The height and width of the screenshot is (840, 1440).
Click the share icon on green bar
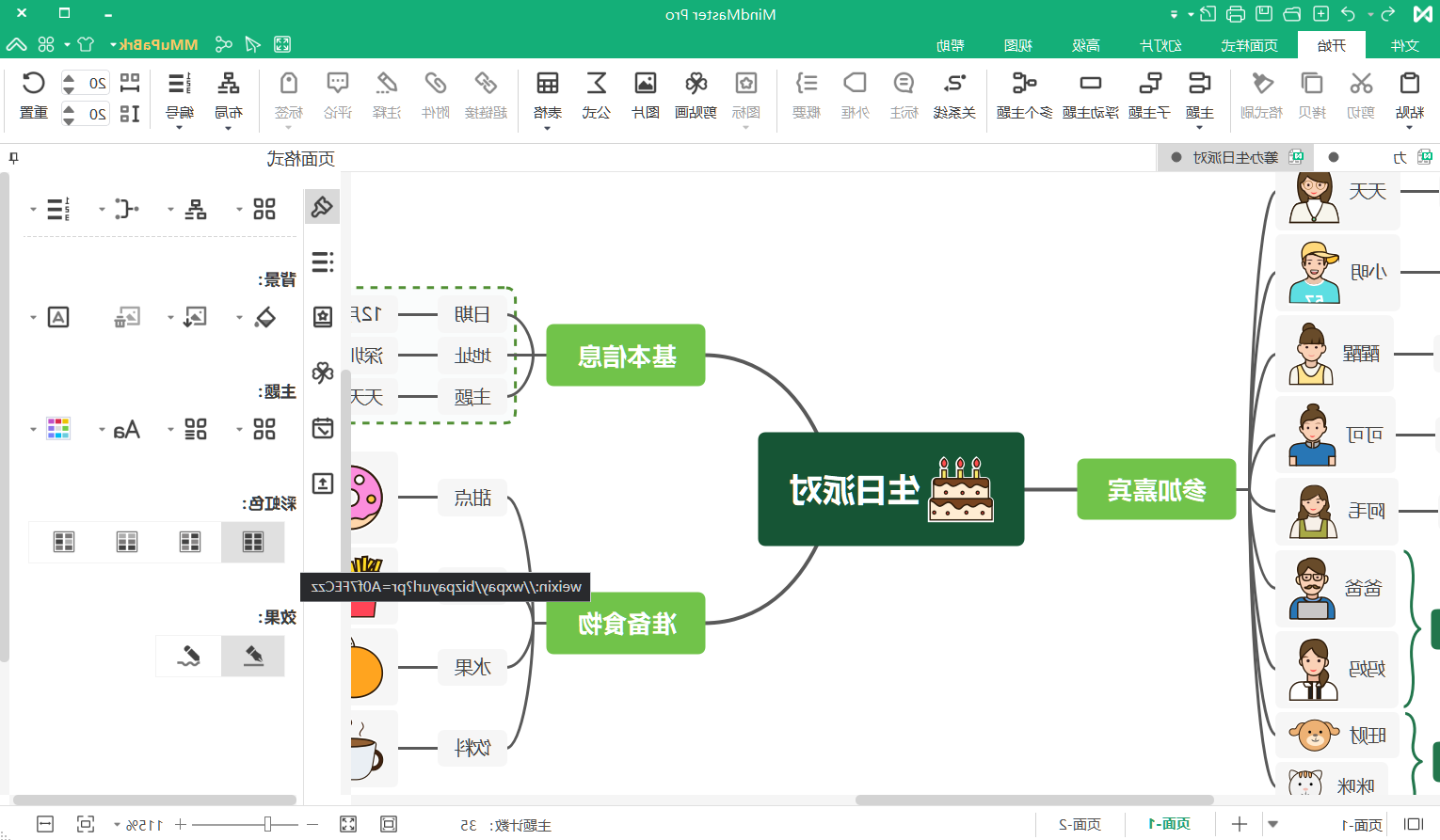(x=223, y=44)
